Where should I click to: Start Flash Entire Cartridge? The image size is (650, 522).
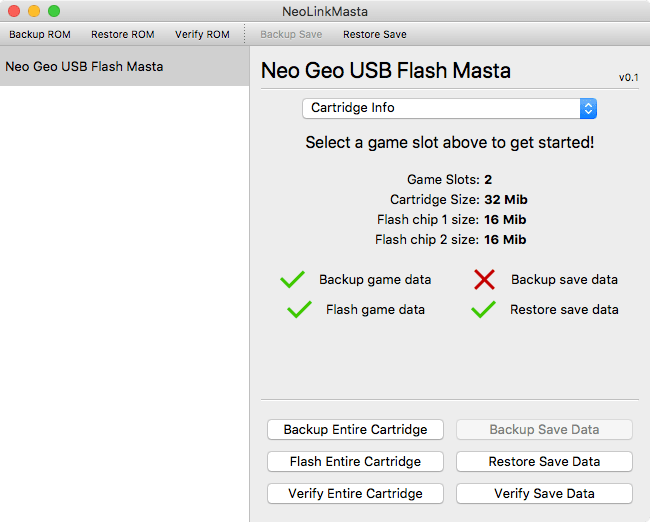355,461
